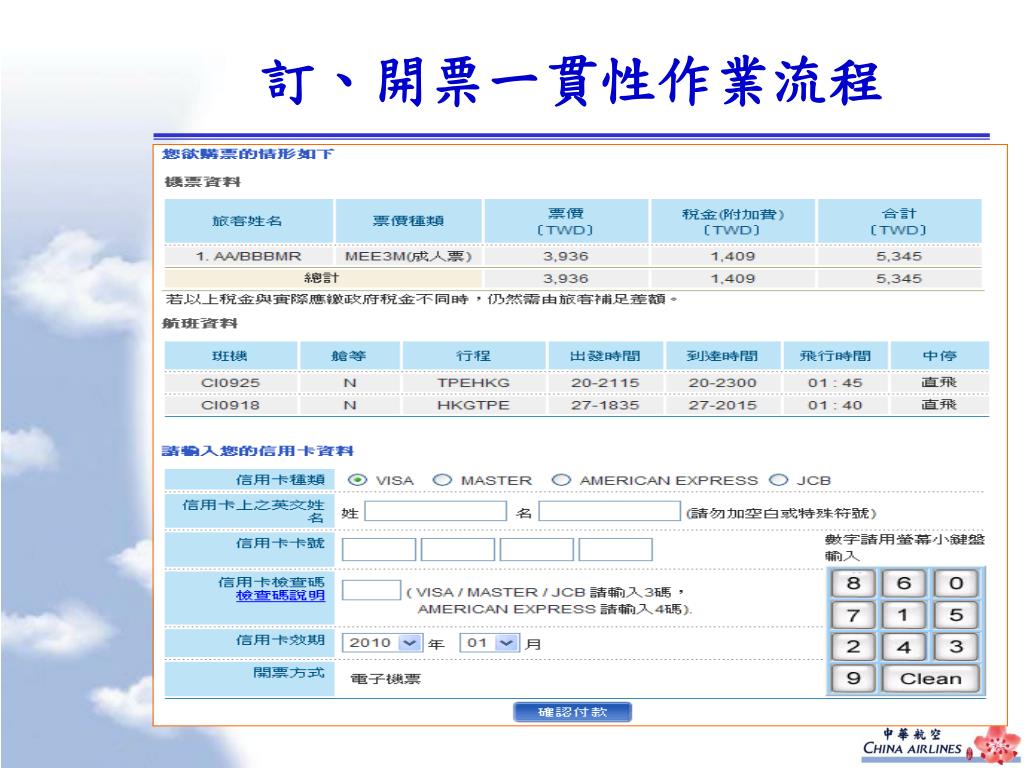Focus the cardholder given name 名 field
Screen dimensions: 1024x768
point(609,511)
